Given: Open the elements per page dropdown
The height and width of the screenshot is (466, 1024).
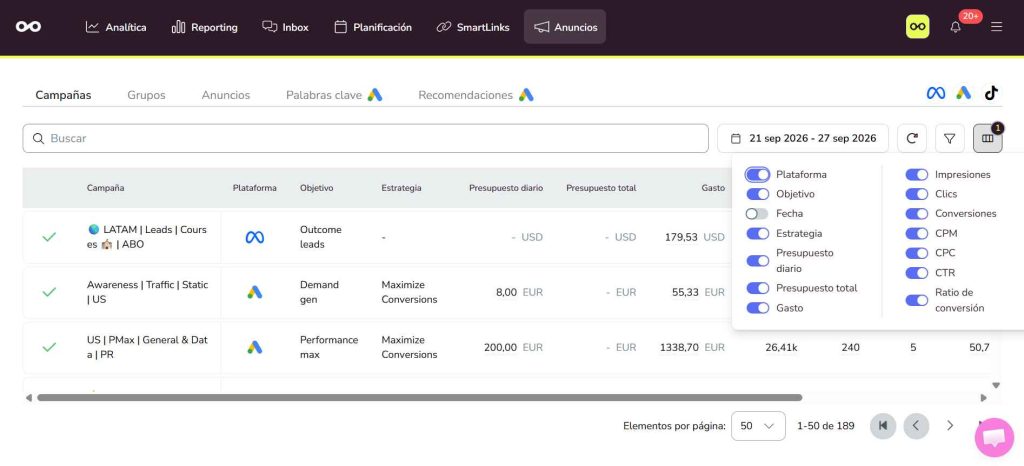Looking at the screenshot, I should point(758,426).
